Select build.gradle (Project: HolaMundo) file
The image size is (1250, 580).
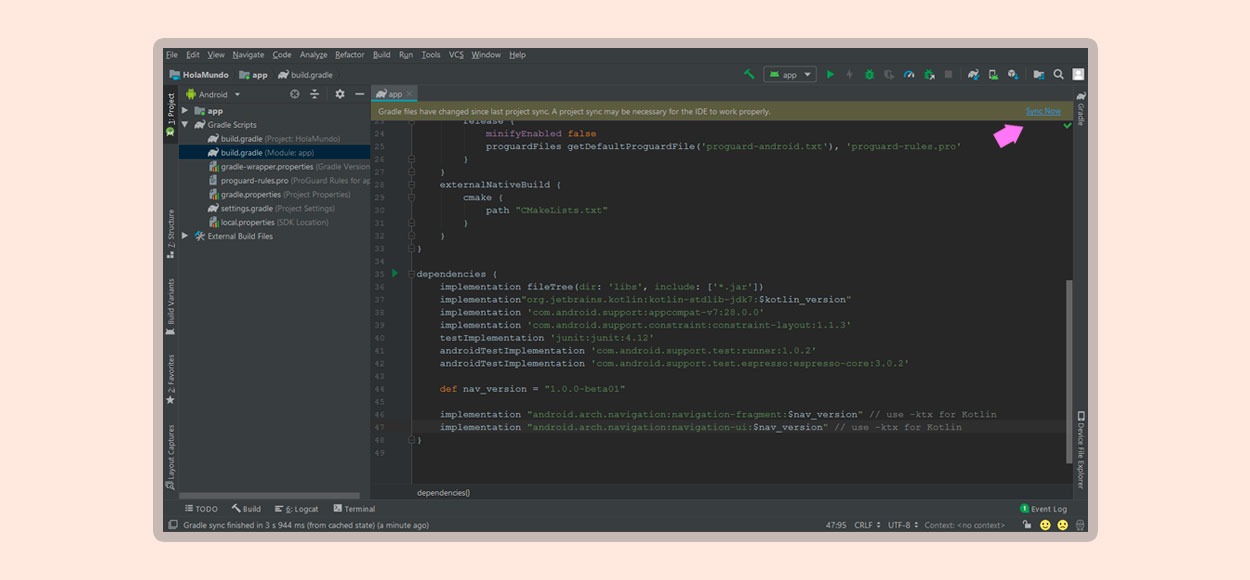point(274,139)
